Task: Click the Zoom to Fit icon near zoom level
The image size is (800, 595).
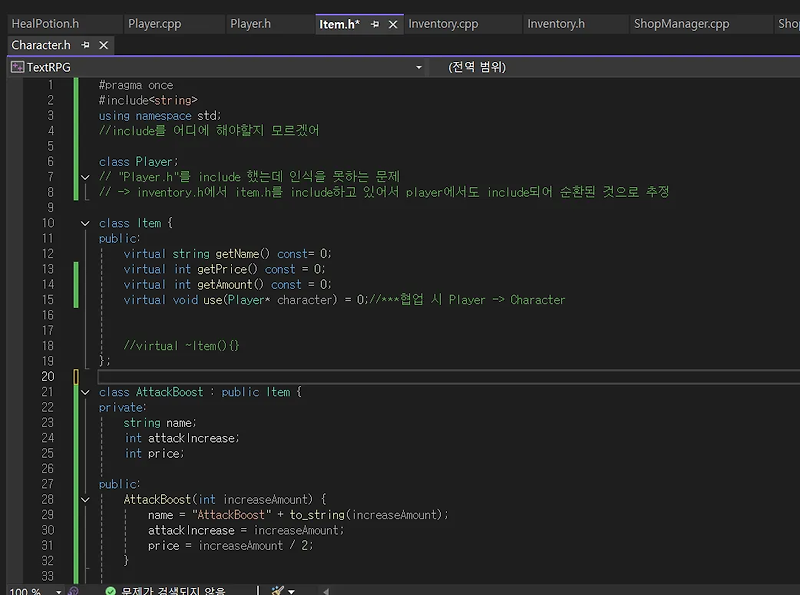Action: pos(72,591)
